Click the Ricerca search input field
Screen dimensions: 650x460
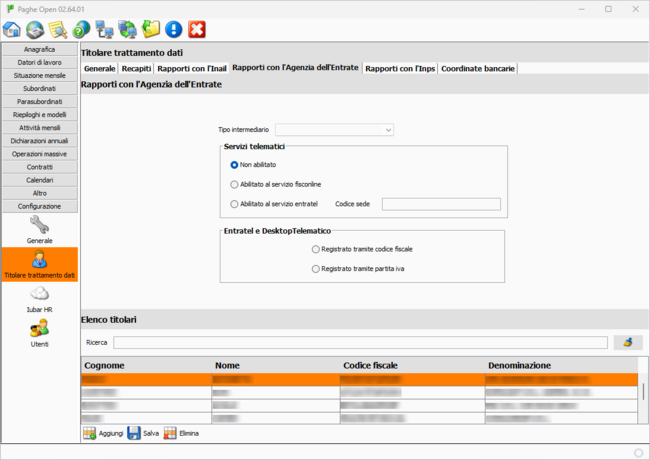coord(359,342)
